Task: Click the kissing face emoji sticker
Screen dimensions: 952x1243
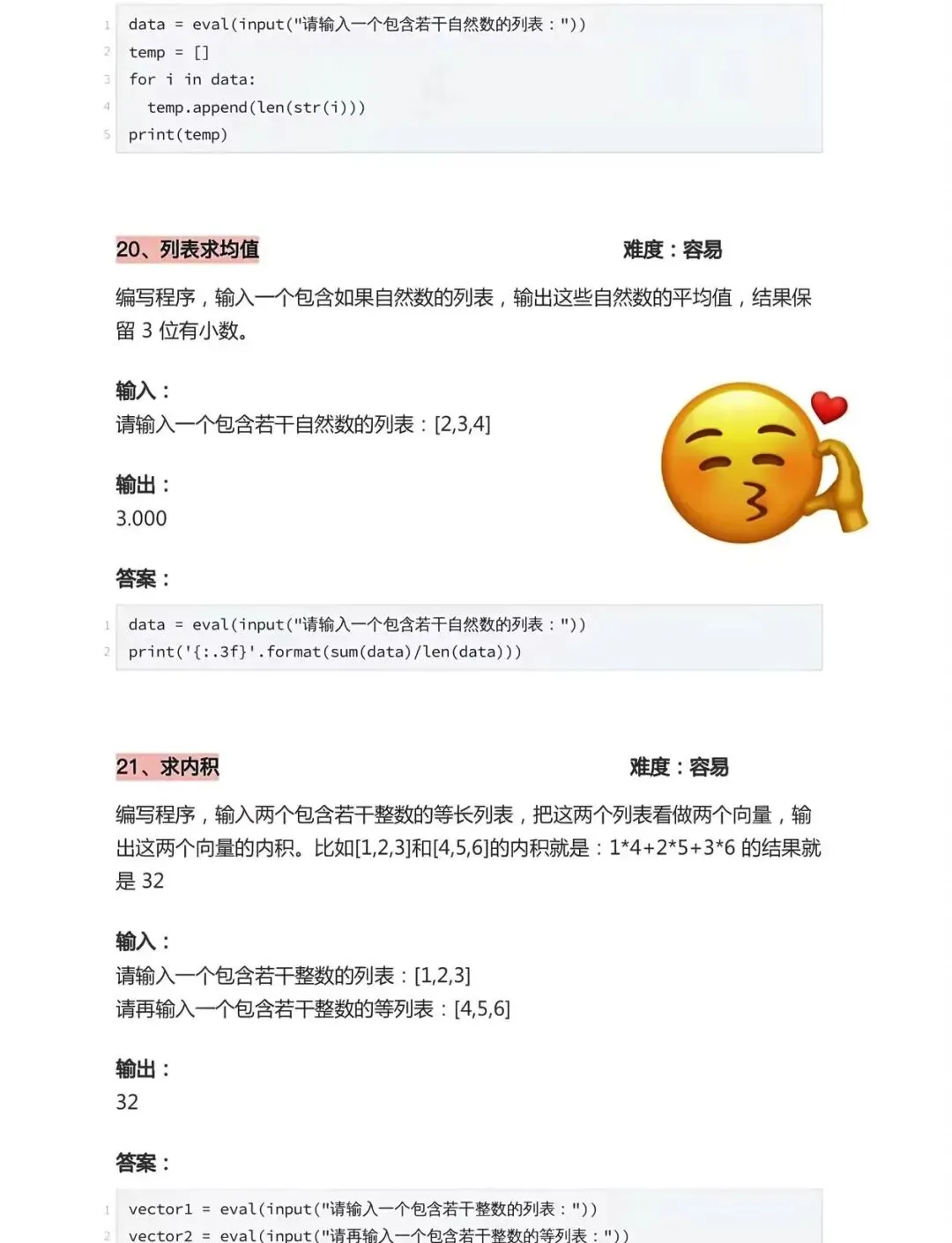Action: point(763,463)
